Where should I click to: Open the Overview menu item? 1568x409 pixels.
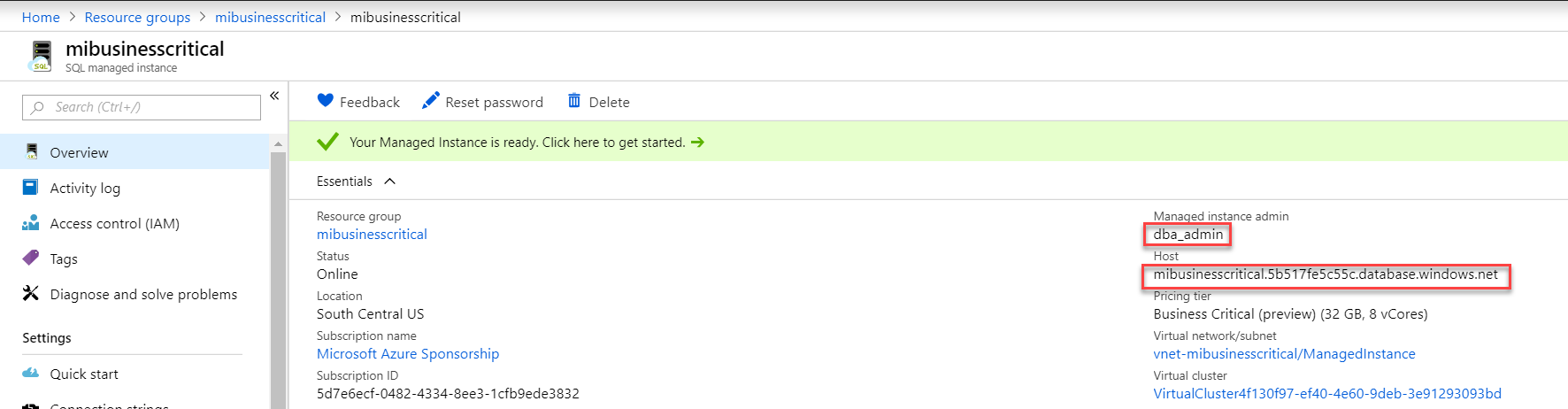tap(79, 152)
